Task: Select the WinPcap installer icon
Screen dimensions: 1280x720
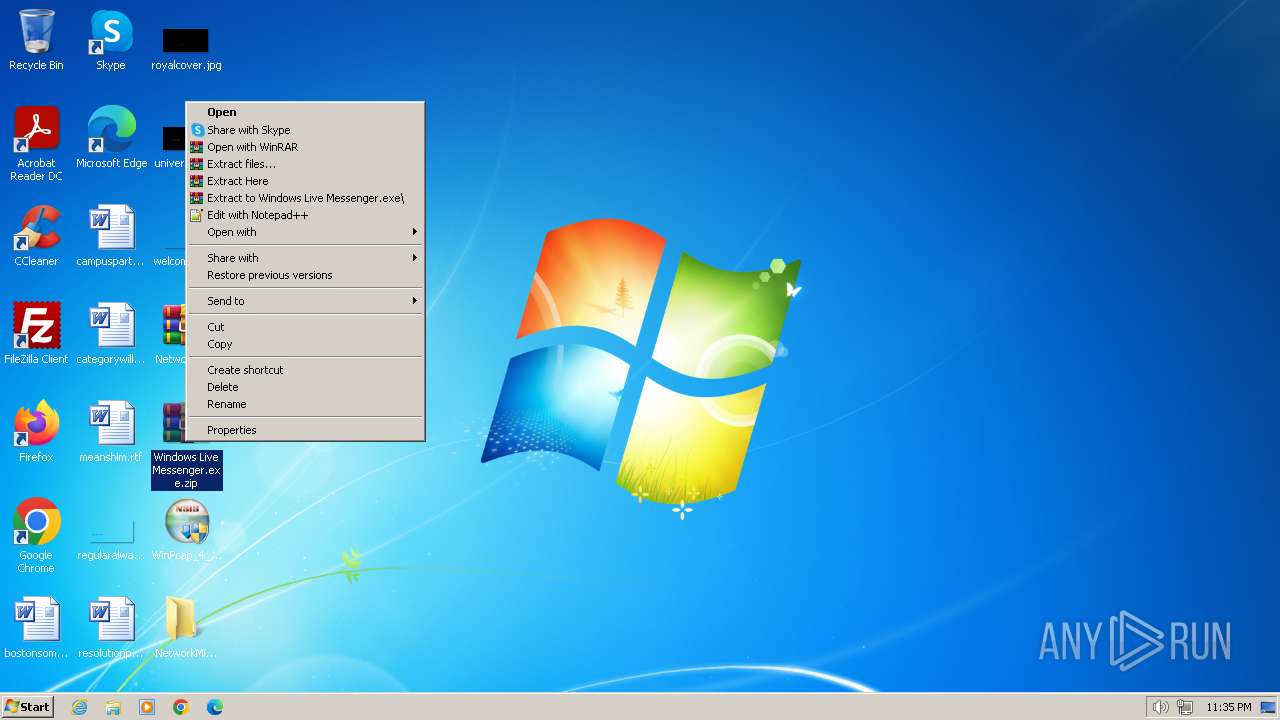Action: pos(186,530)
